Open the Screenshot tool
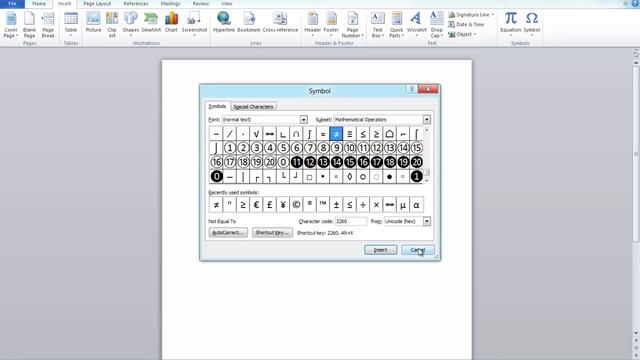 tap(194, 24)
